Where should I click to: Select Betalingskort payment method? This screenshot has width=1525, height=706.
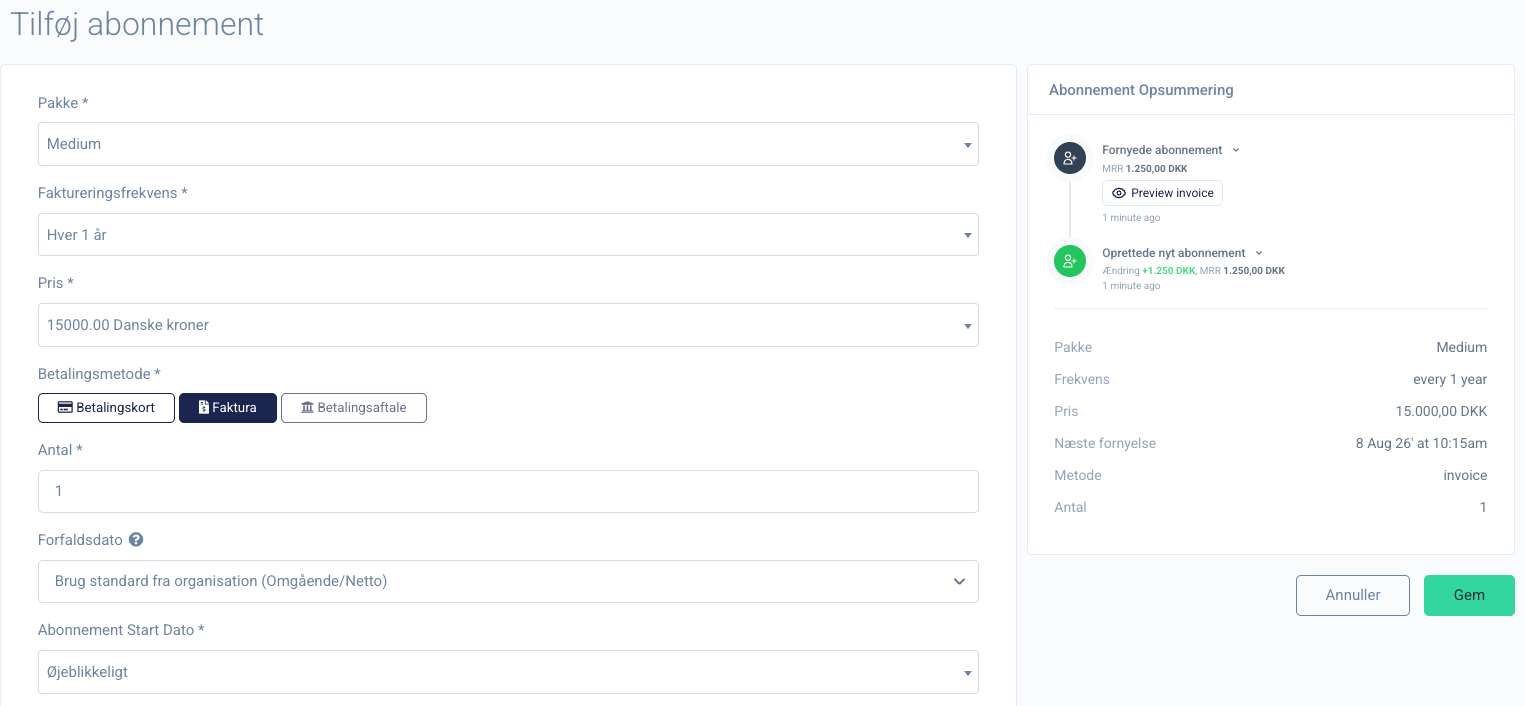point(106,408)
